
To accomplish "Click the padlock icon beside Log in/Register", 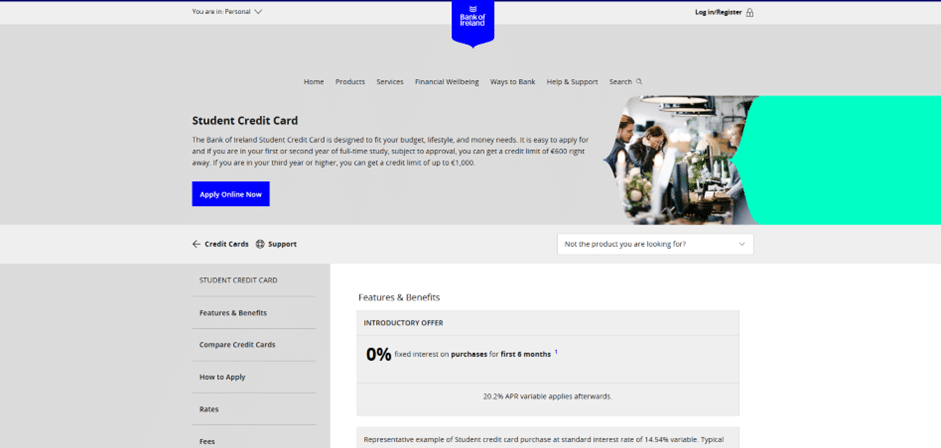I will point(749,12).
